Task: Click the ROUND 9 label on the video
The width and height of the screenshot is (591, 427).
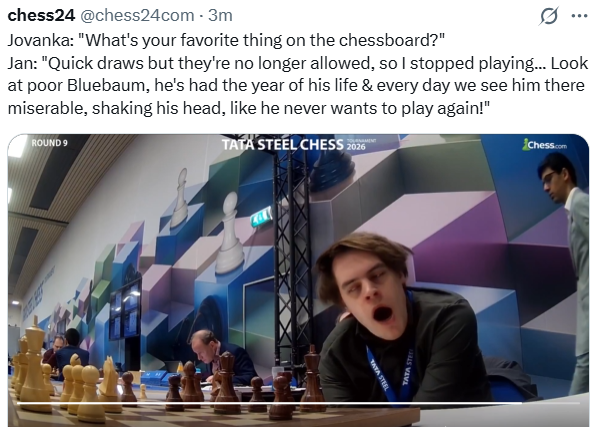Action: (49, 143)
